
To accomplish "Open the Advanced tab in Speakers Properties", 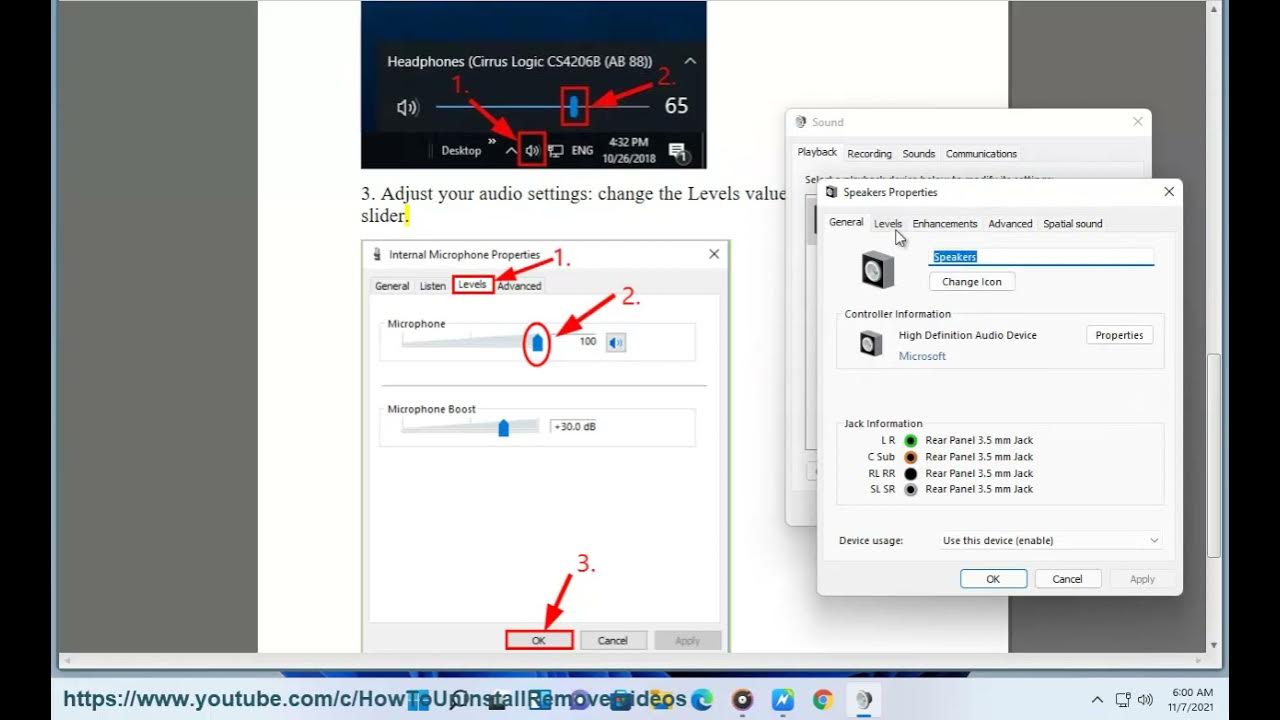I will [1010, 224].
